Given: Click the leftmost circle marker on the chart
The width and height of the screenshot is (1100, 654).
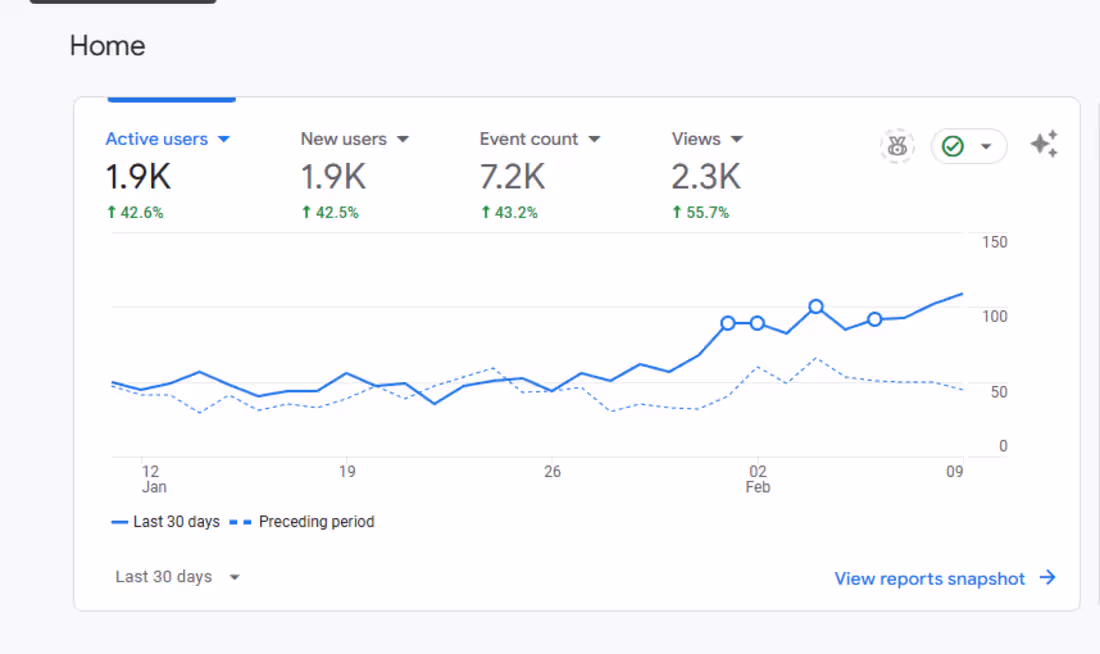Looking at the screenshot, I should point(728,323).
